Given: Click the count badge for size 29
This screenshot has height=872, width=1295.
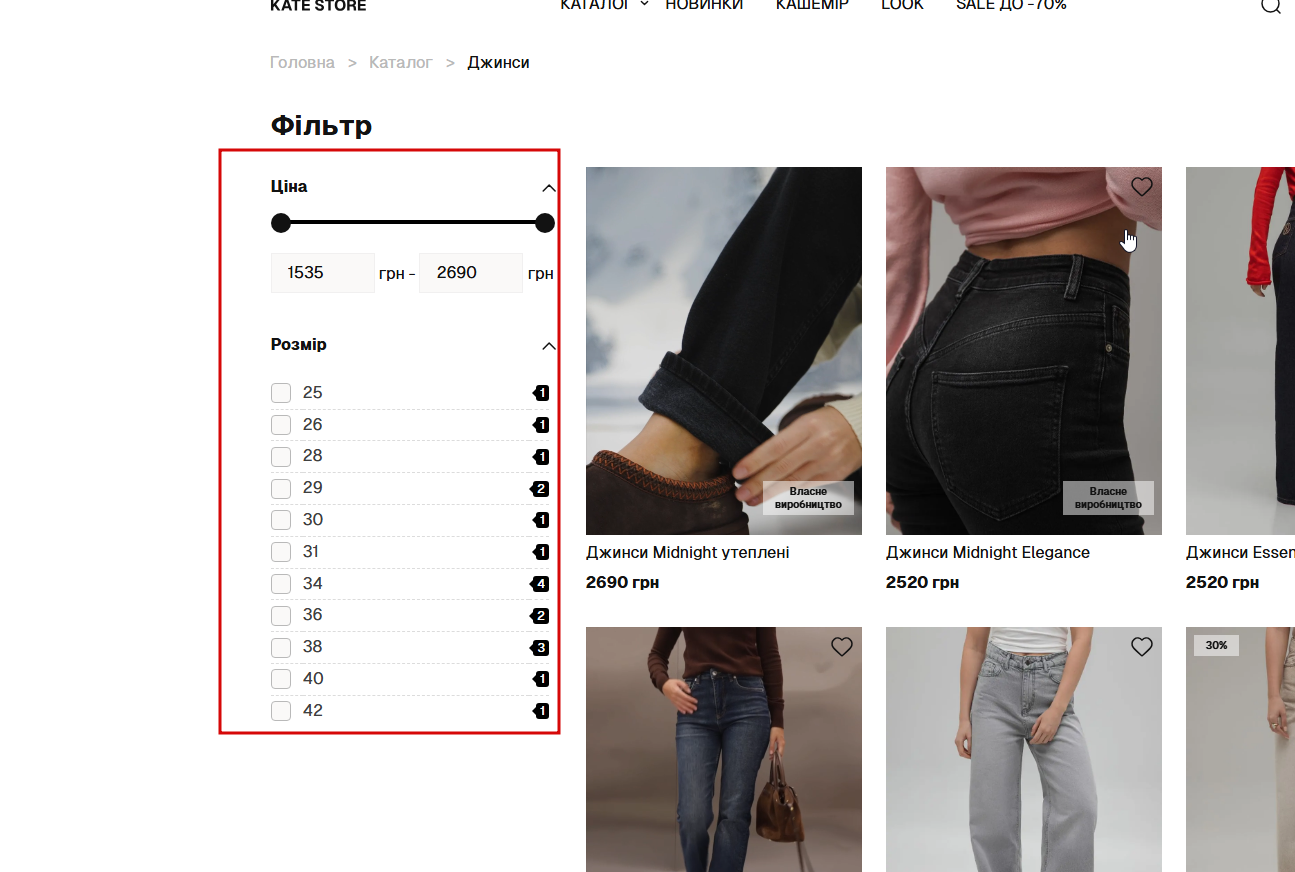Looking at the screenshot, I should coord(540,489).
